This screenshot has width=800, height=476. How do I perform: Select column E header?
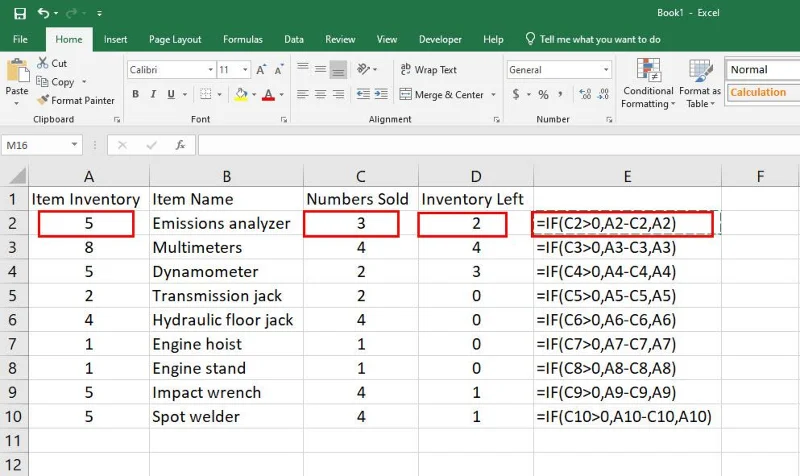(x=628, y=176)
